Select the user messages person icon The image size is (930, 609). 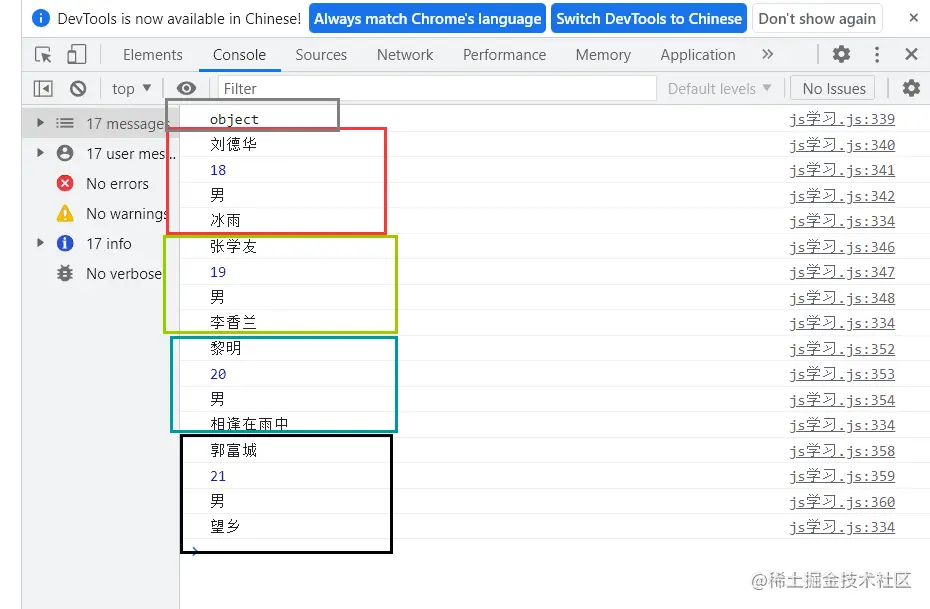click(65, 154)
